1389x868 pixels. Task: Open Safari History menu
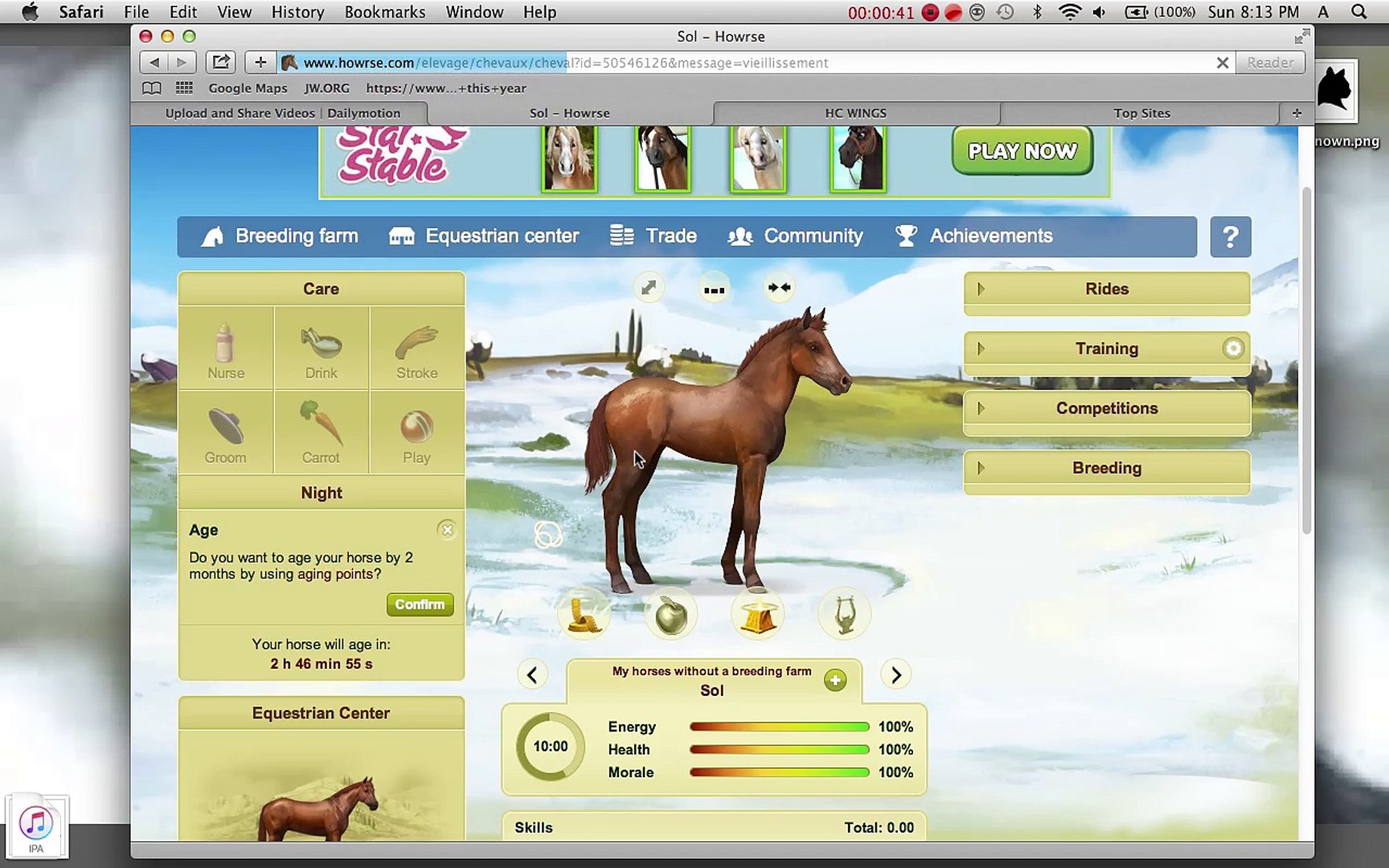click(297, 12)
